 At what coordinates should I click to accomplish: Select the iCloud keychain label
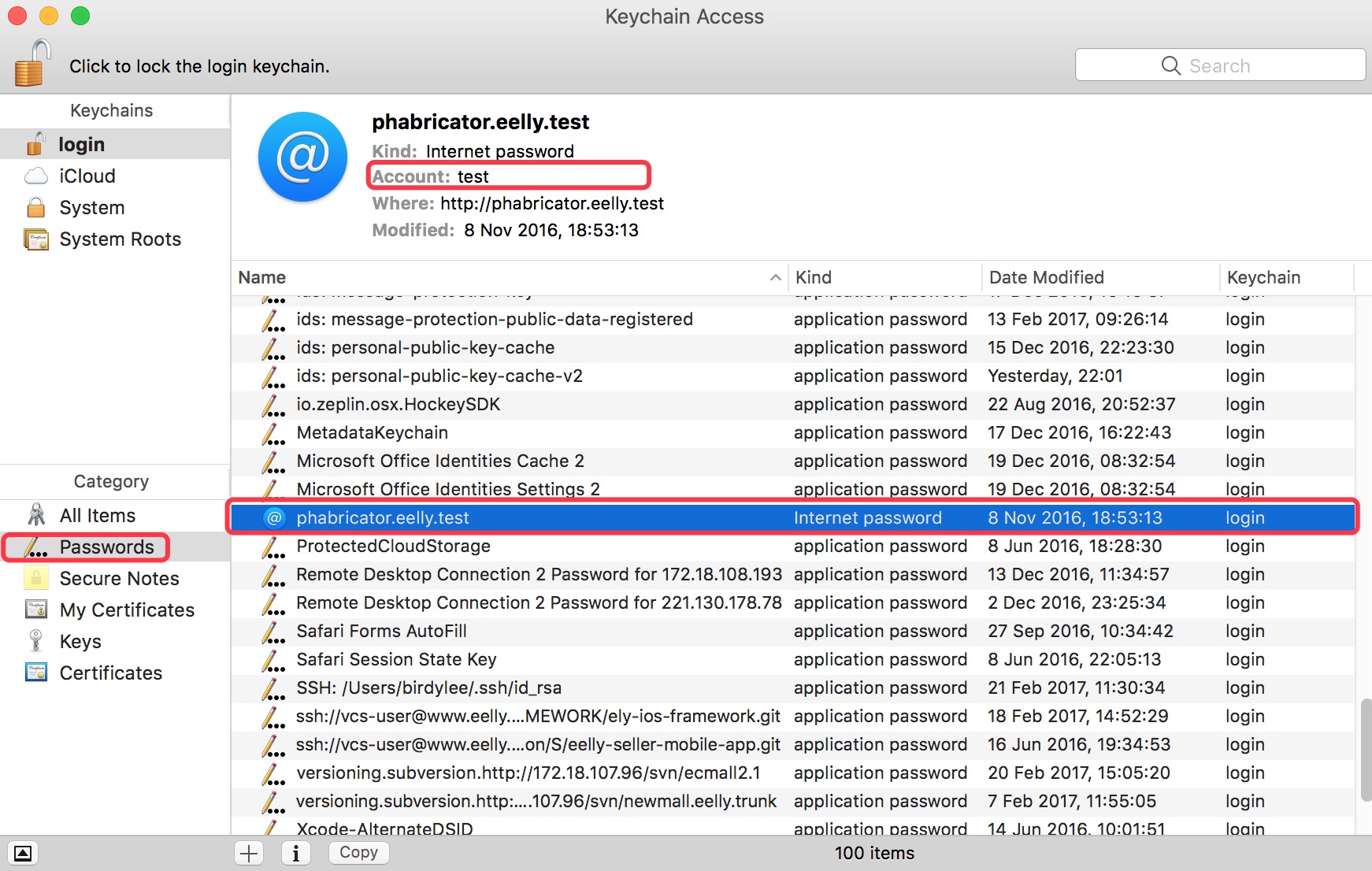click(x=87, y=176)
